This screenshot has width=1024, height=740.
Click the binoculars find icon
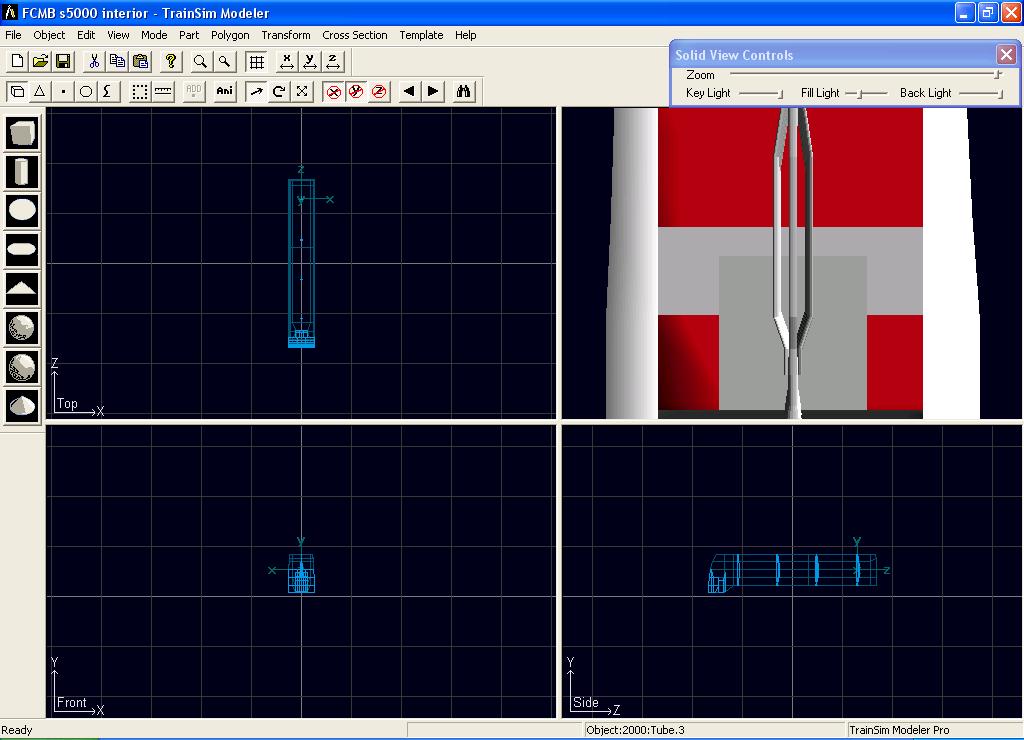click(463, 91)
